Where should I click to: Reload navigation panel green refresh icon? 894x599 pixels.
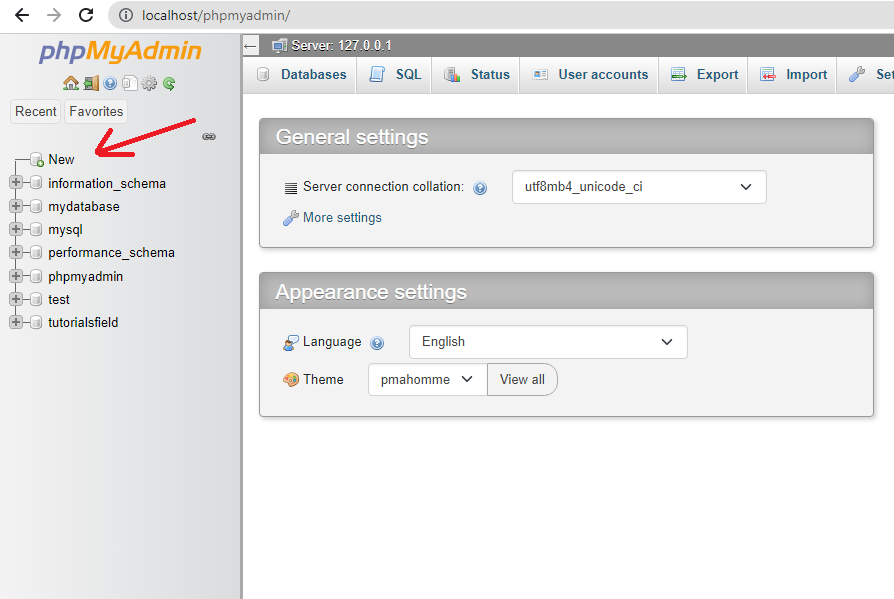pos(169,83)
